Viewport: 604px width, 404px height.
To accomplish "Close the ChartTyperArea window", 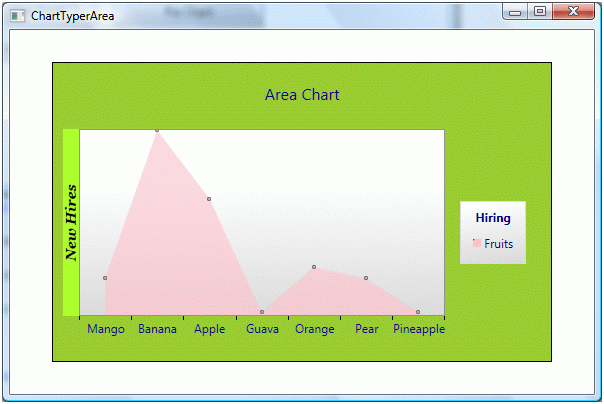I will click(x=573, y=12).
